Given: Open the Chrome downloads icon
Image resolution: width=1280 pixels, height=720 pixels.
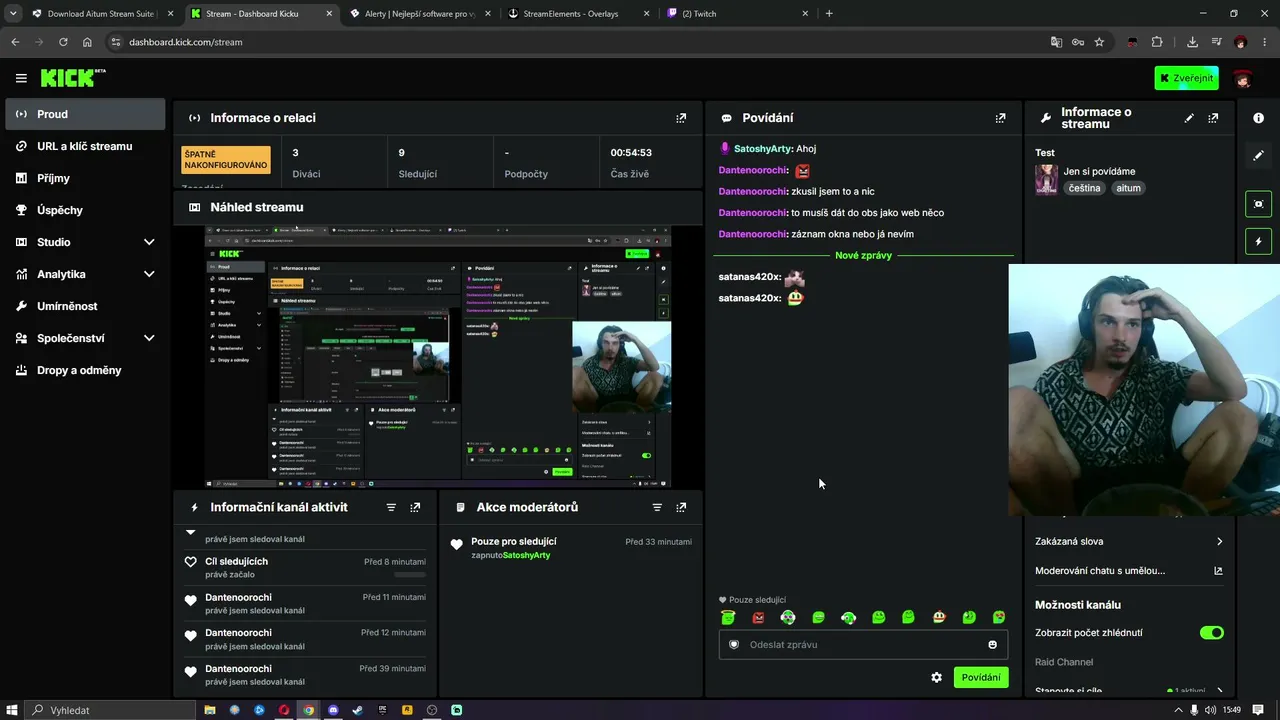Looking at the screenshot, I should 1192,42.
